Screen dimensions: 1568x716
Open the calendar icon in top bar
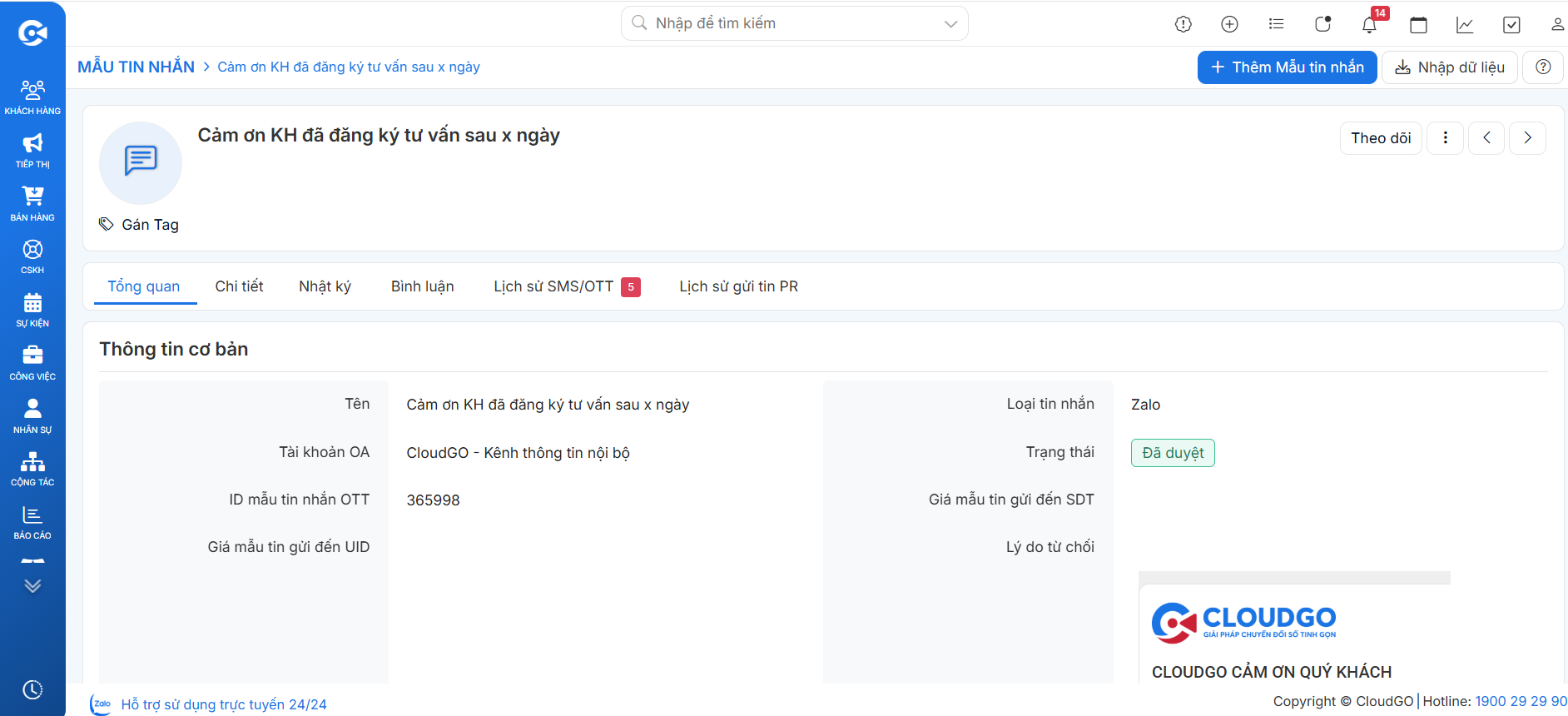[1418, 24]
